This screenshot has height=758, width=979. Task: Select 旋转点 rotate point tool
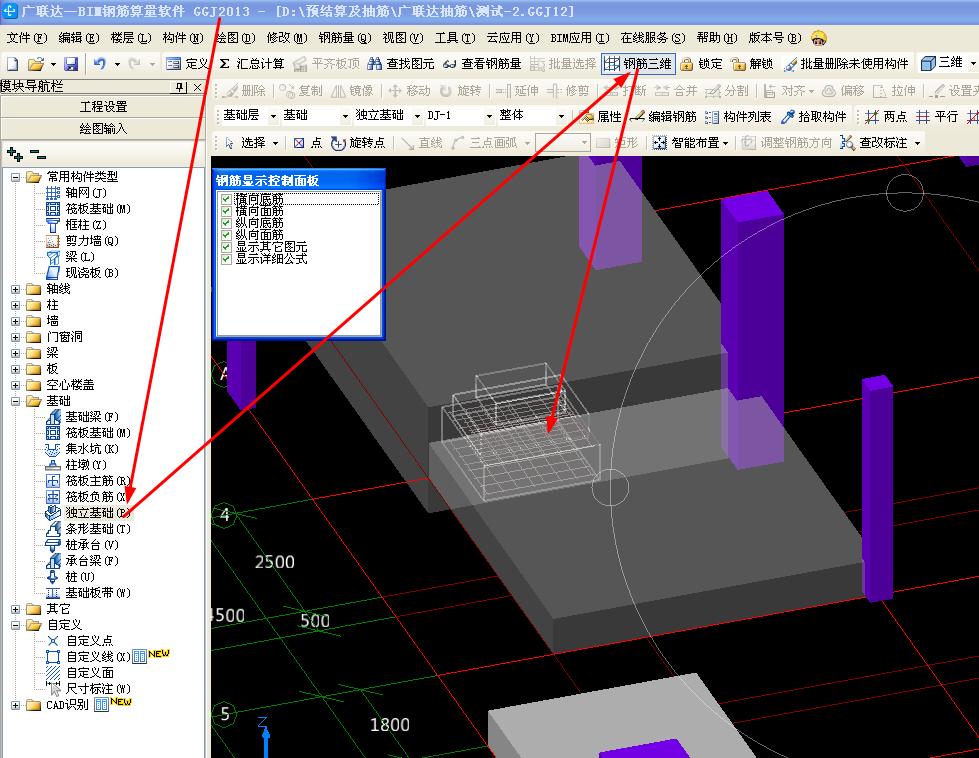point(358,143)
